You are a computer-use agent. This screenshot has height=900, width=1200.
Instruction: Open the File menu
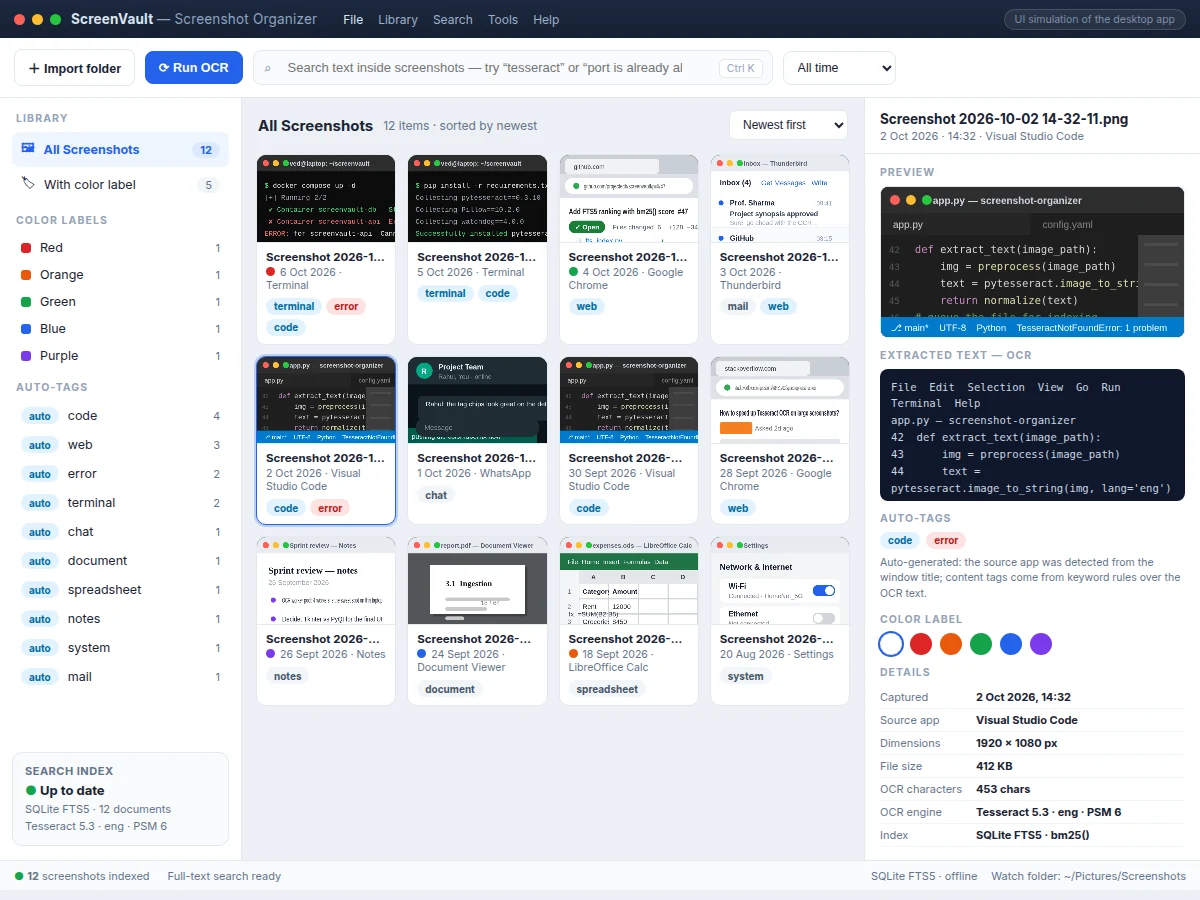click(353, 19)
